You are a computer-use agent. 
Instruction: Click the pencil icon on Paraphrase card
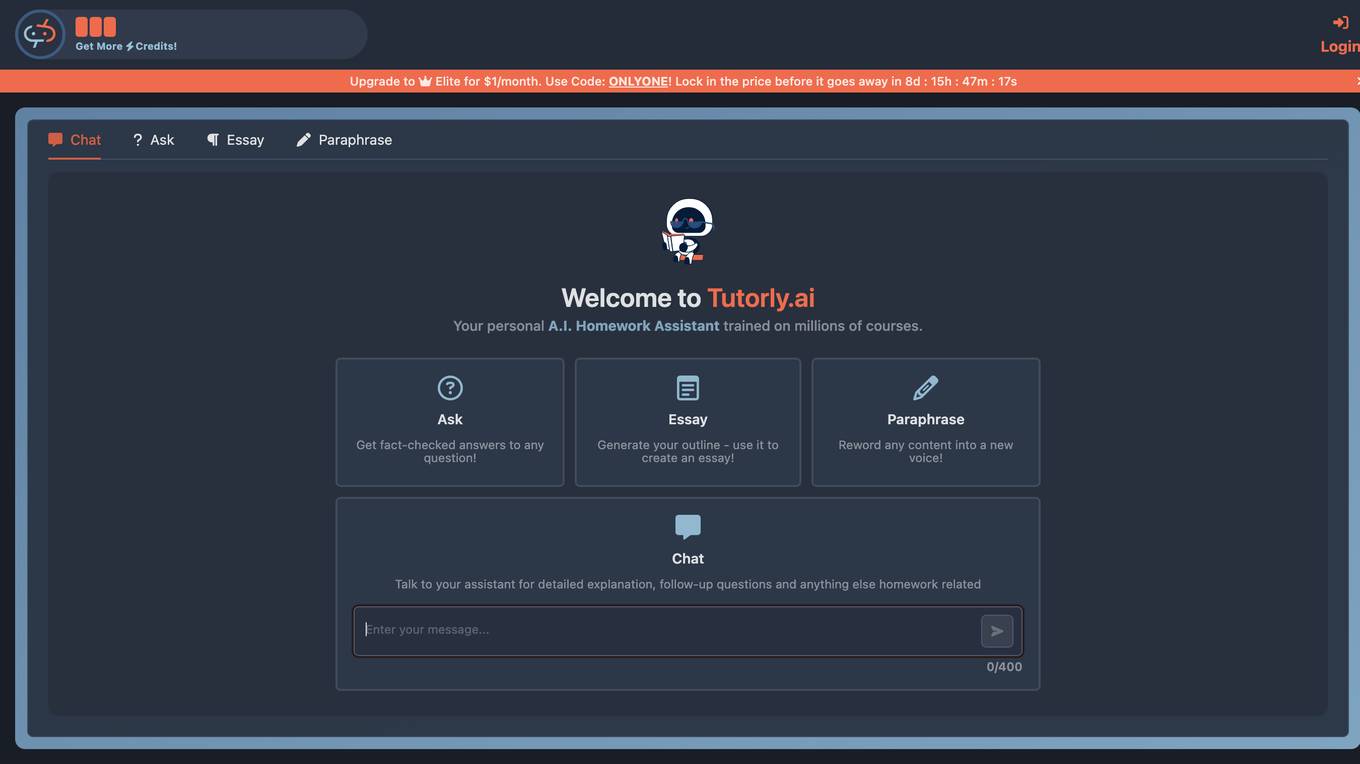click(926, 388)
